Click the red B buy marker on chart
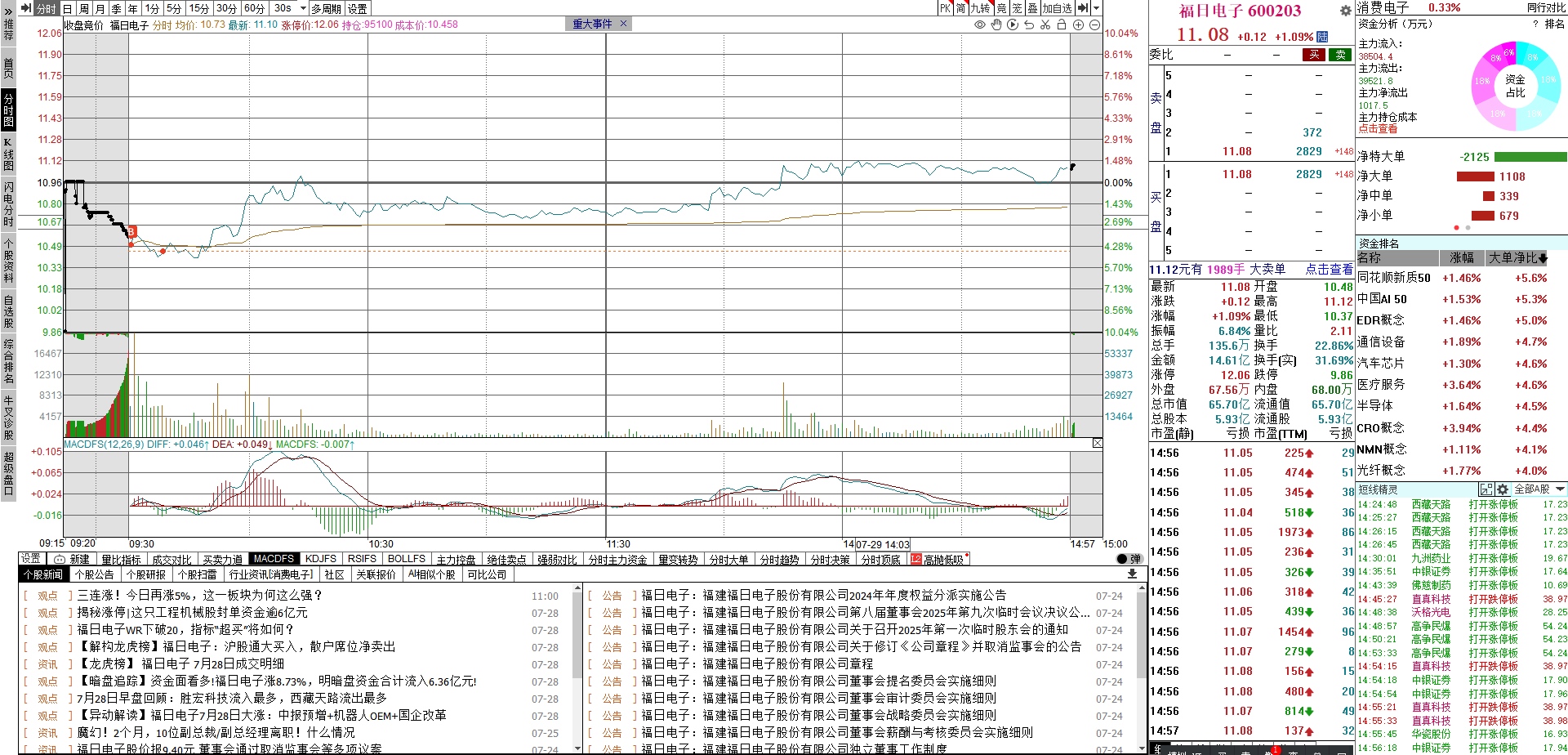 click(131, 232)
